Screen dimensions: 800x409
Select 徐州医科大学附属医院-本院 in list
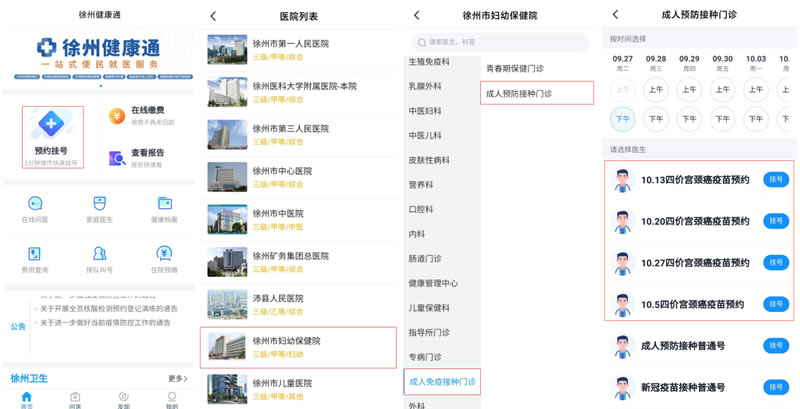coord(298,92)
